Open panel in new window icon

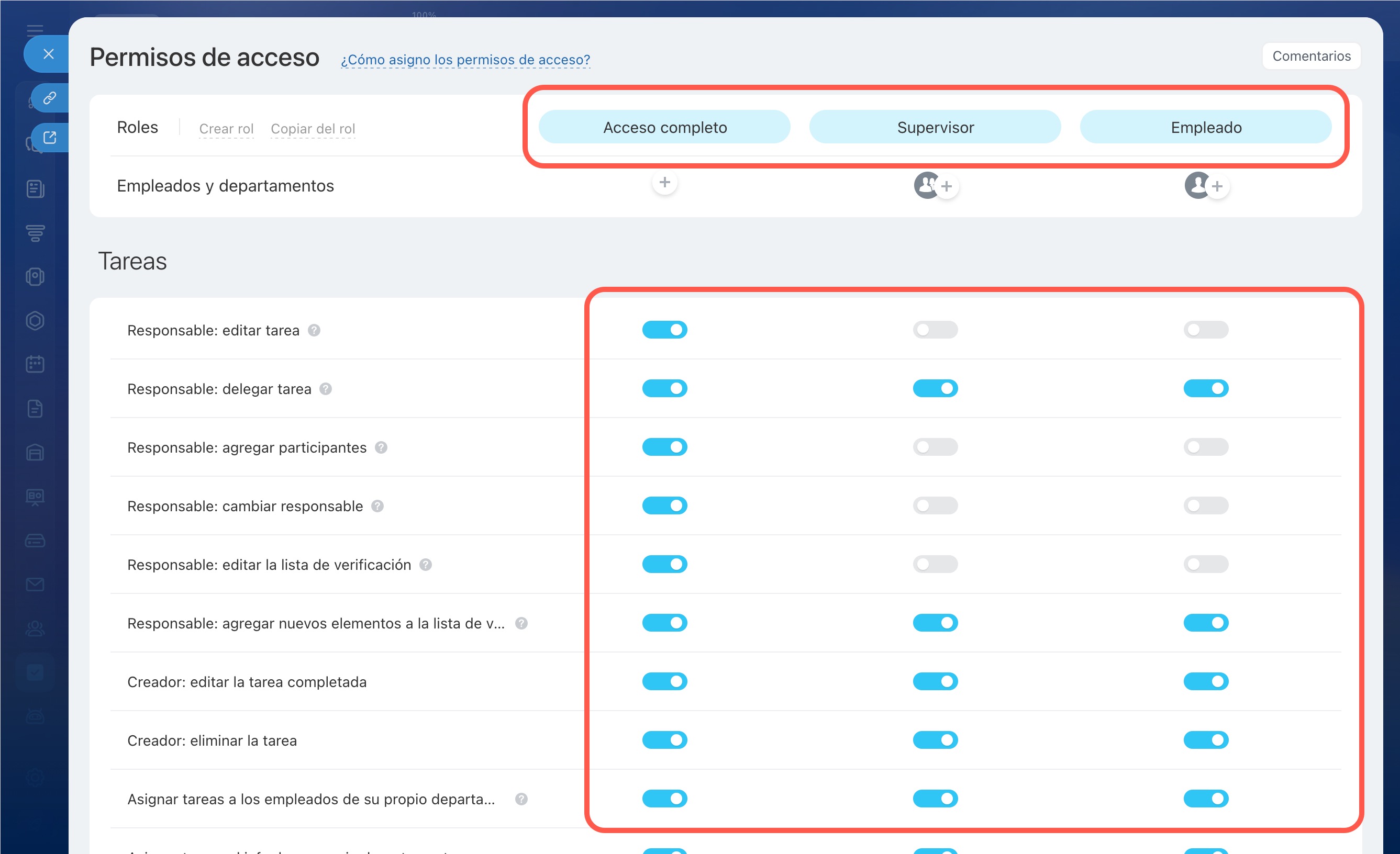click(x=49, y=138)
